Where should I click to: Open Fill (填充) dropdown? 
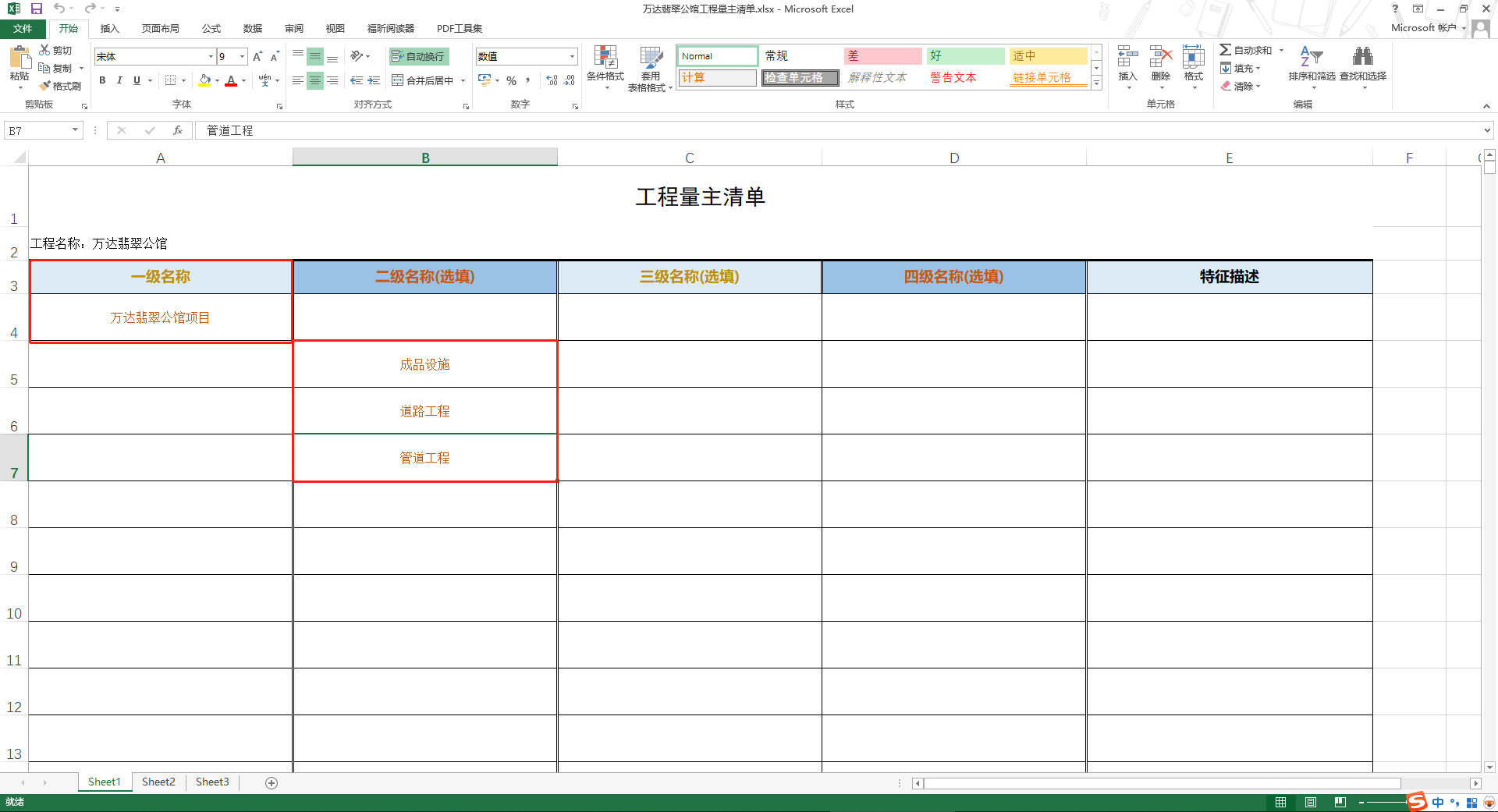pyautogui.click(x=1241, y=69)
